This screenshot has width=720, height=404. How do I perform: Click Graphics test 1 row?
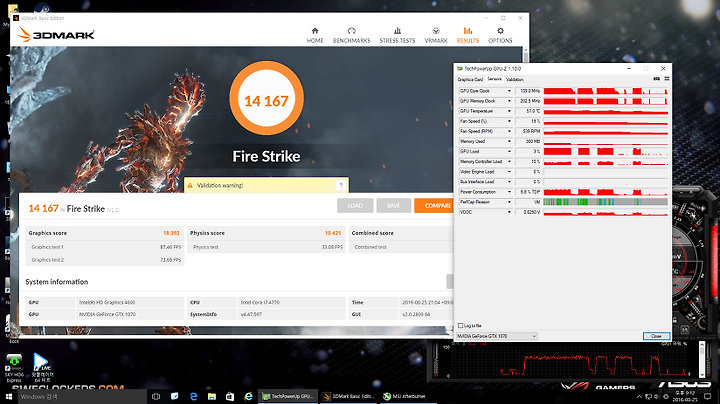click(105, 247)
